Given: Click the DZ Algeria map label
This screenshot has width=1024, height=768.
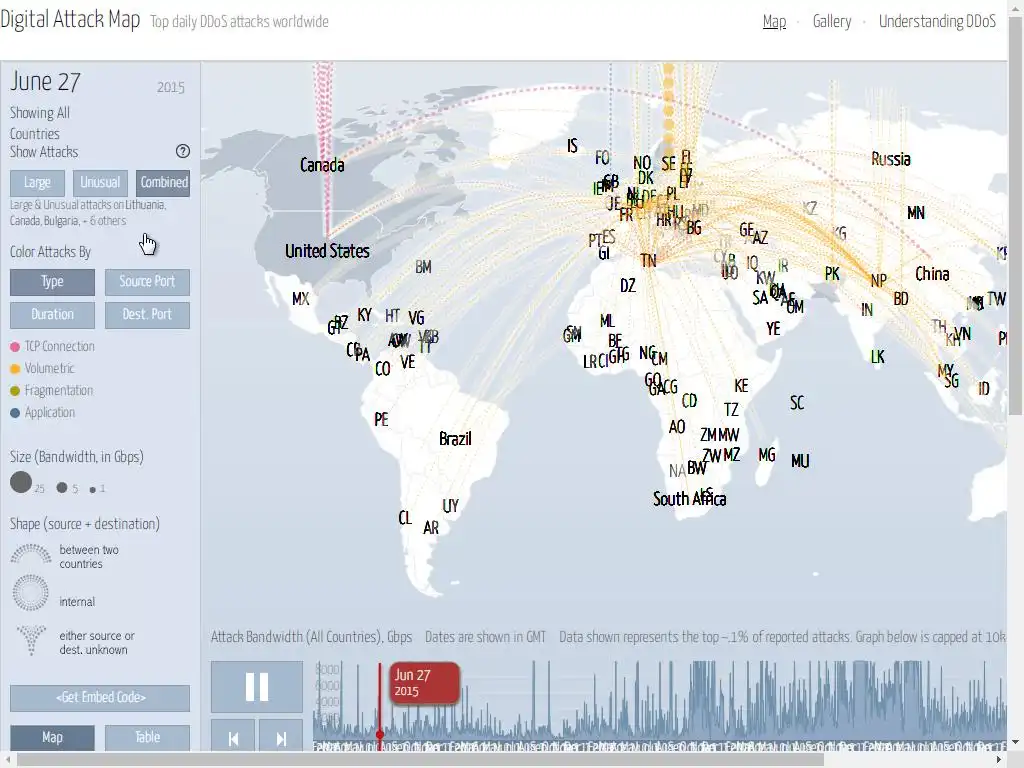Looking at the screenshot, I should tap(628, 285).
